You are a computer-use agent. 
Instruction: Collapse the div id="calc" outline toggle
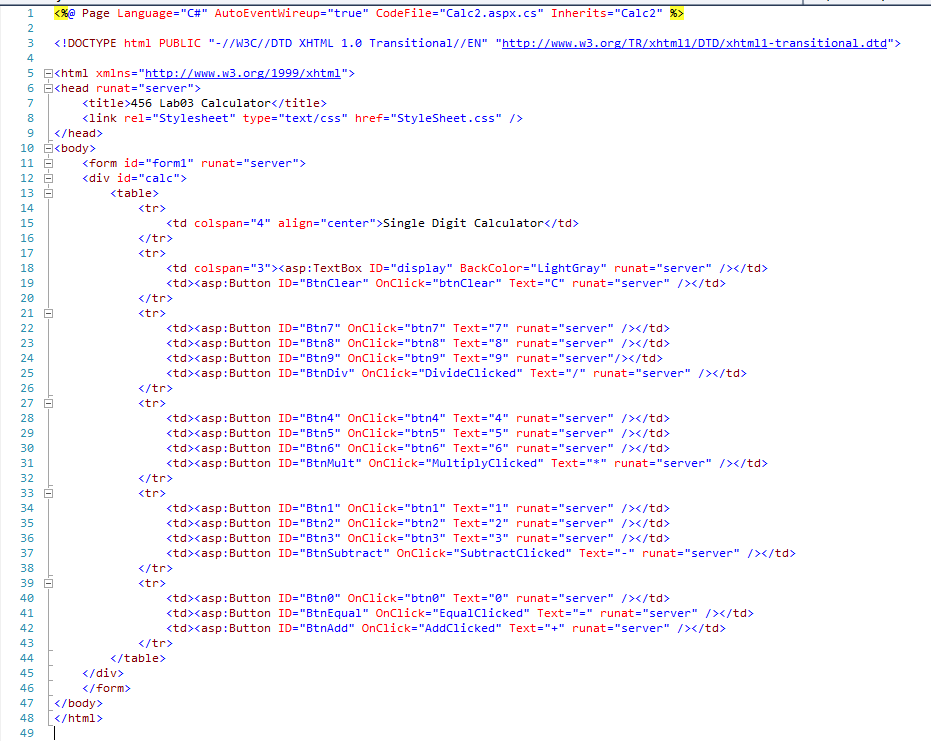pos(49,178)
